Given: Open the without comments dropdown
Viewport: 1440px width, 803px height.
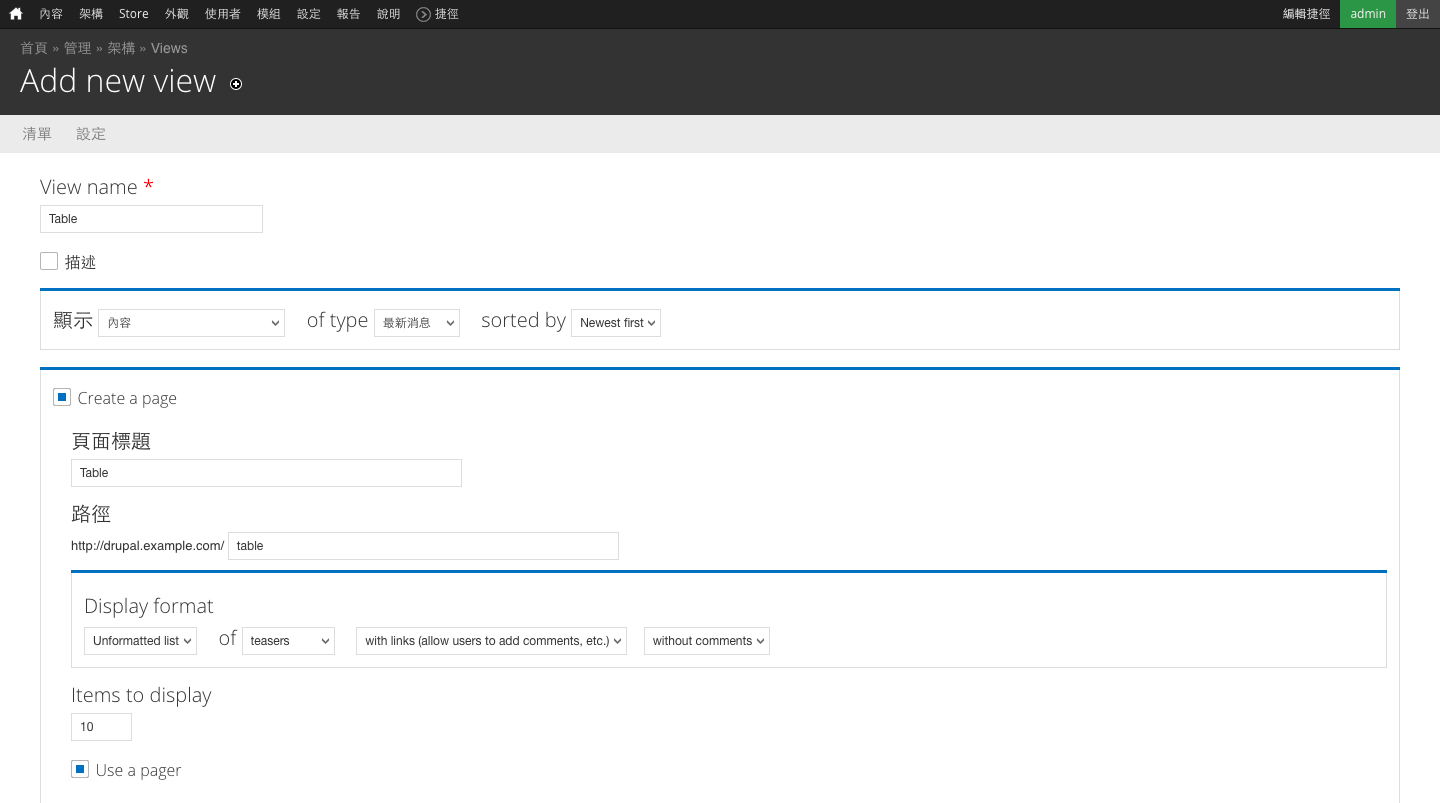Looking at the screenshot, I should [707, 641].
